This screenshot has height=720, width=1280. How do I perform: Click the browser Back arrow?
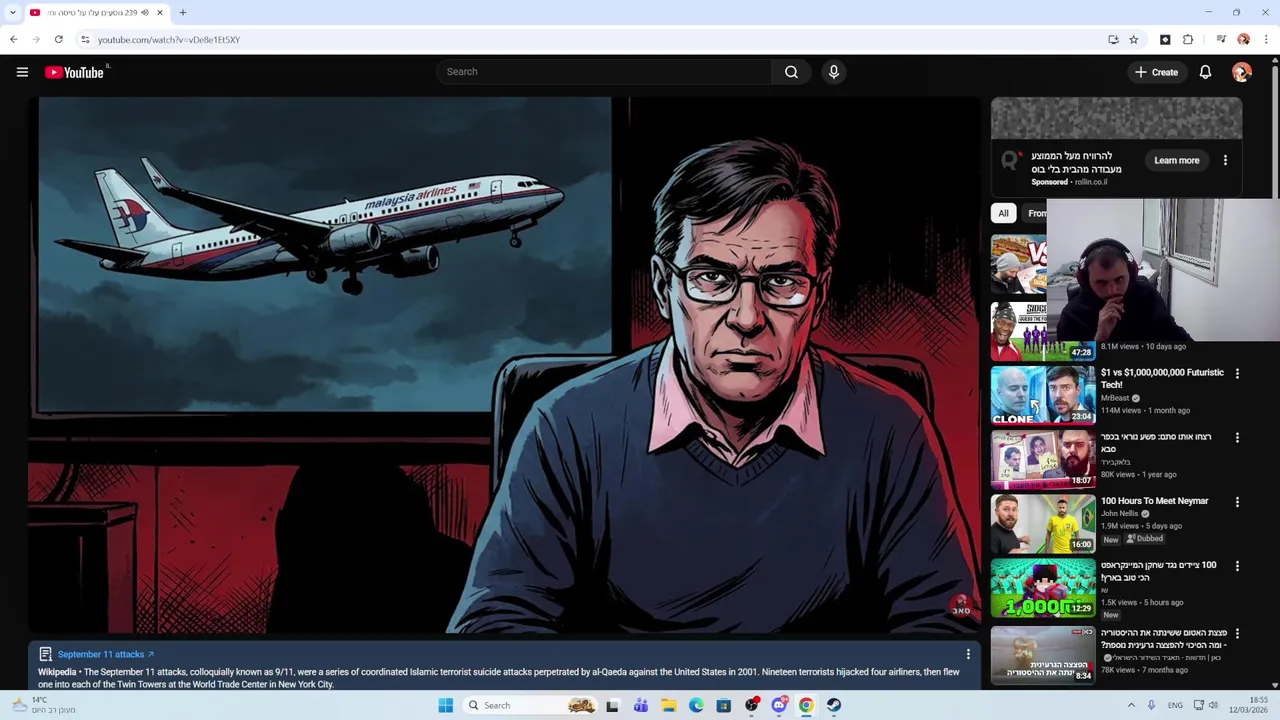click(x=13, y=40)
